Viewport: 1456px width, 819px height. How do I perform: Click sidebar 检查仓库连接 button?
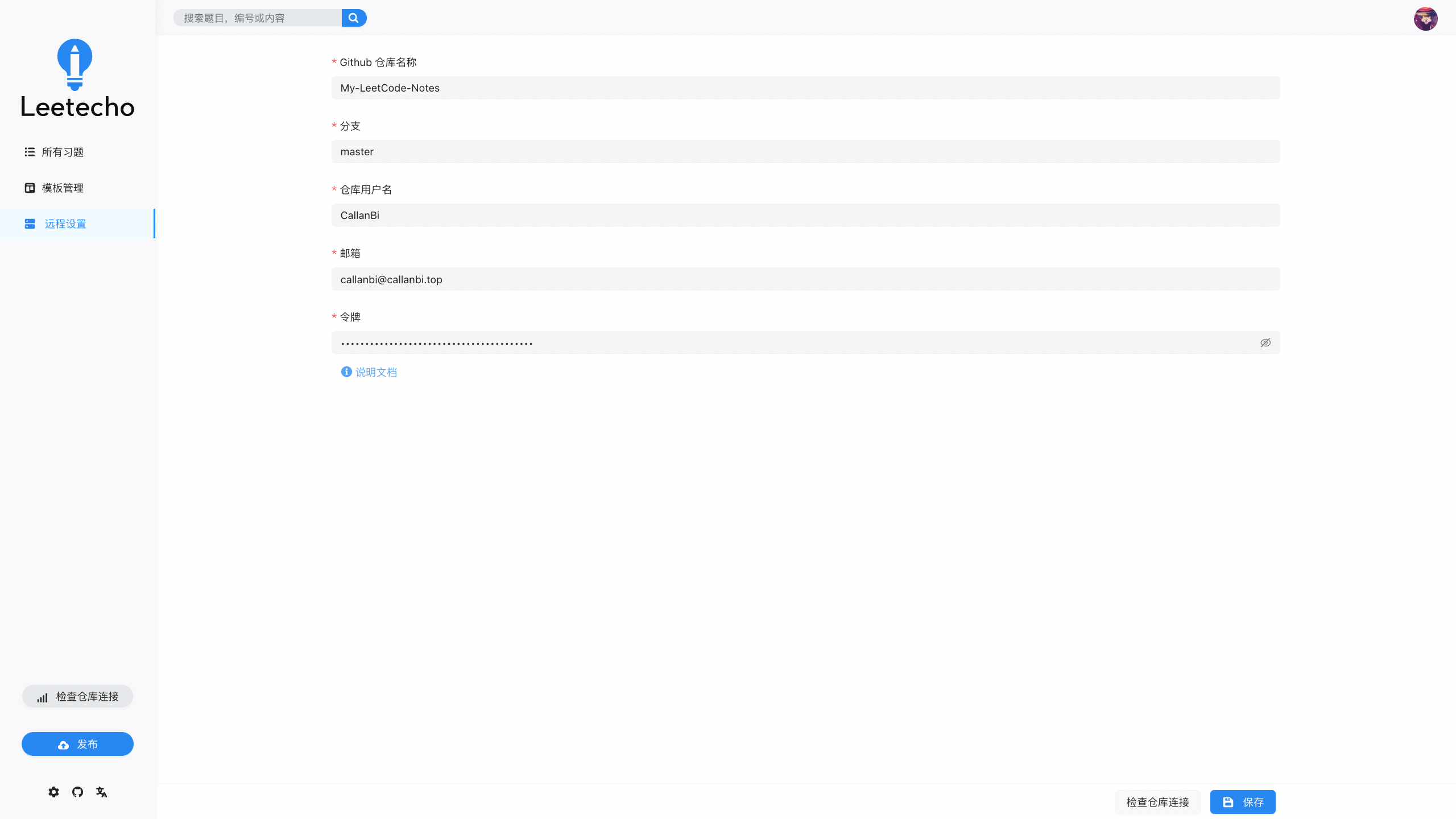click(x=77, y=696)
